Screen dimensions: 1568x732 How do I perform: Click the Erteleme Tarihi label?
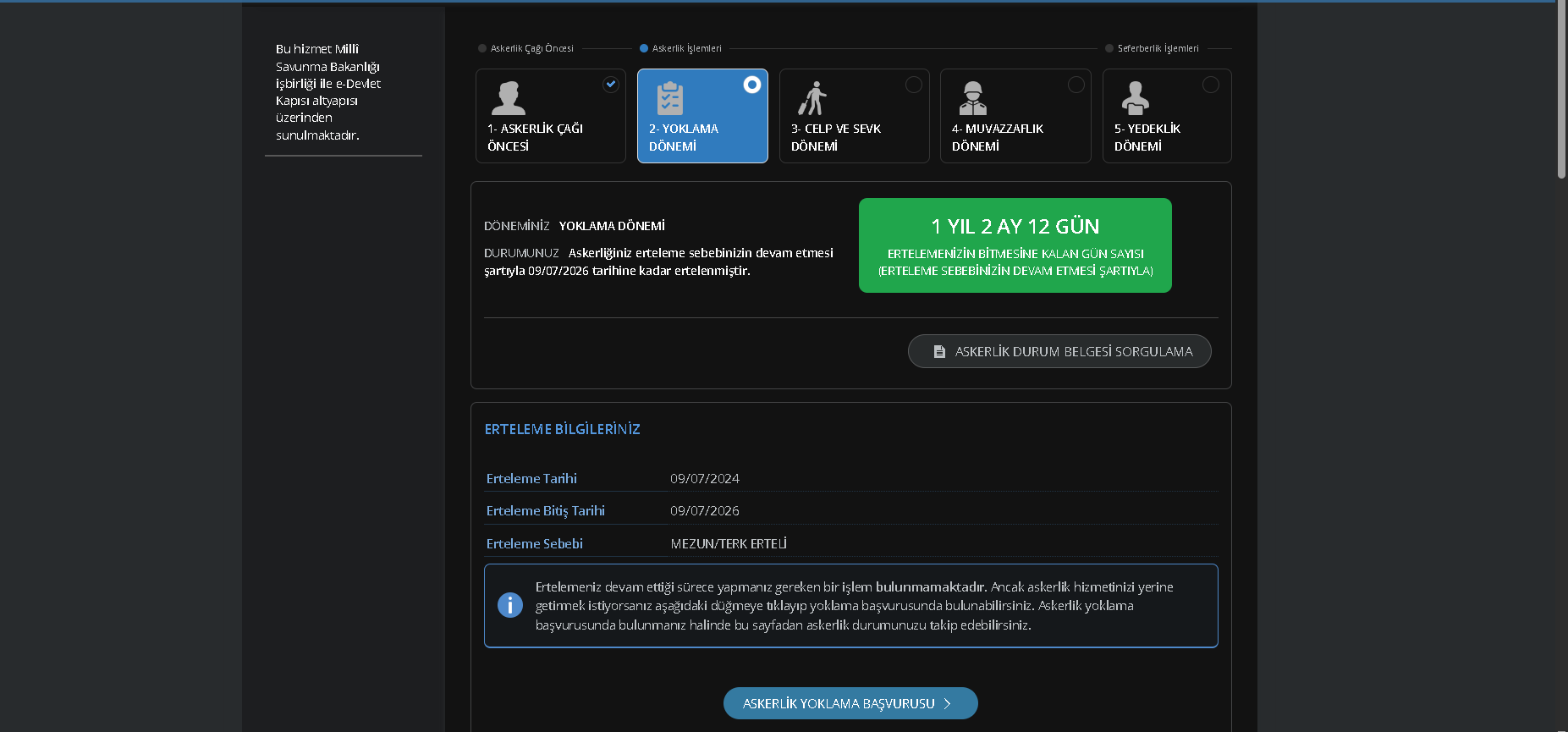pos(531,479)
